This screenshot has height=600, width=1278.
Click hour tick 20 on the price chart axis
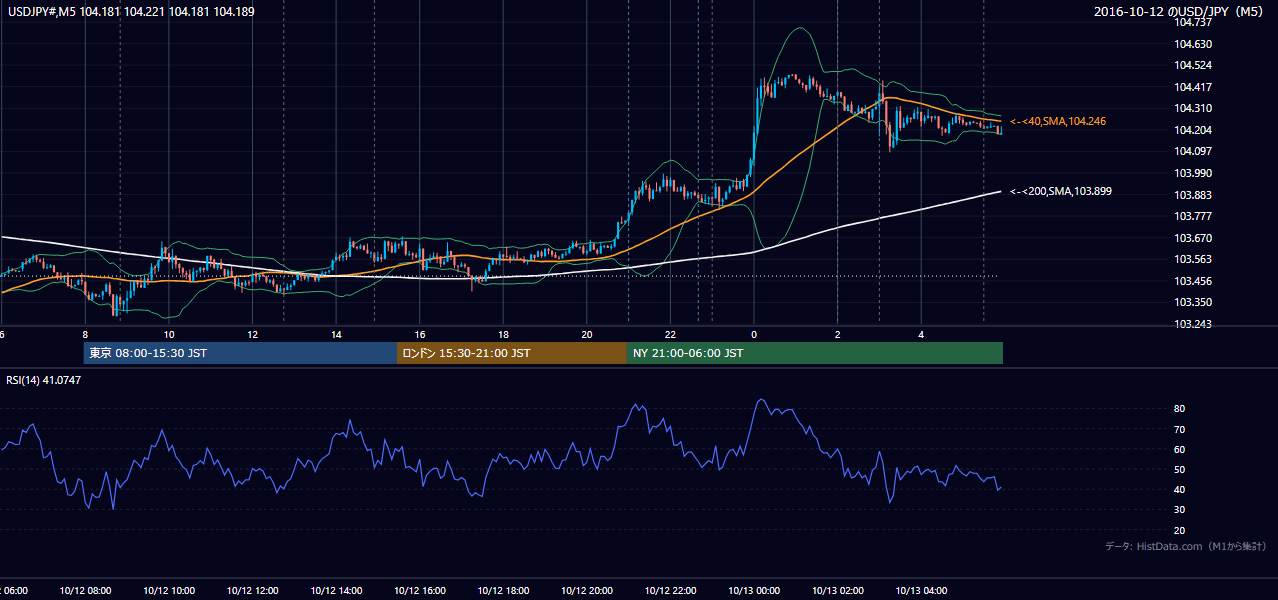coord(586,335)
